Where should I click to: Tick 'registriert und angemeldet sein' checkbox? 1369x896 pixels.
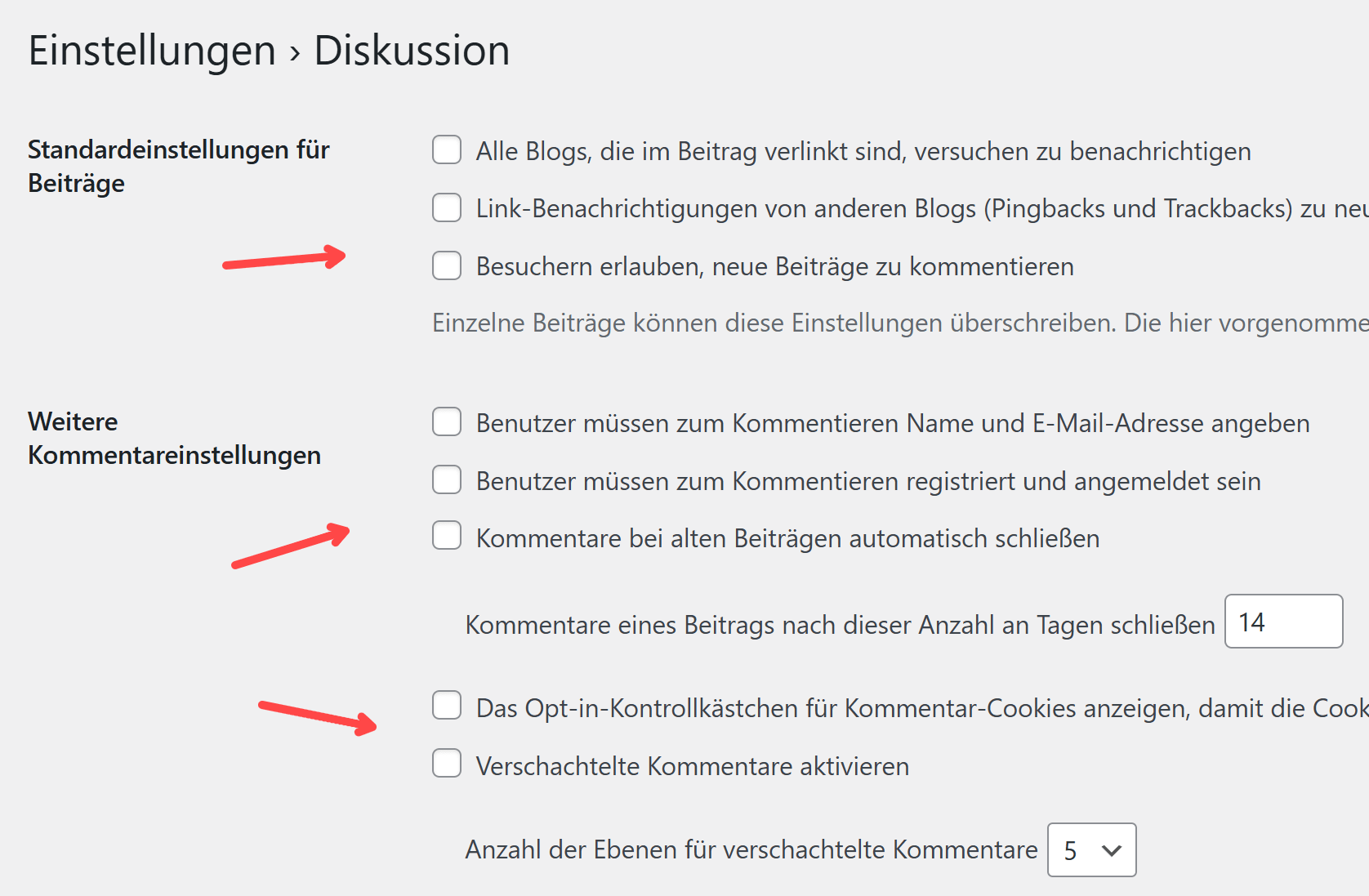coord(447,480)
